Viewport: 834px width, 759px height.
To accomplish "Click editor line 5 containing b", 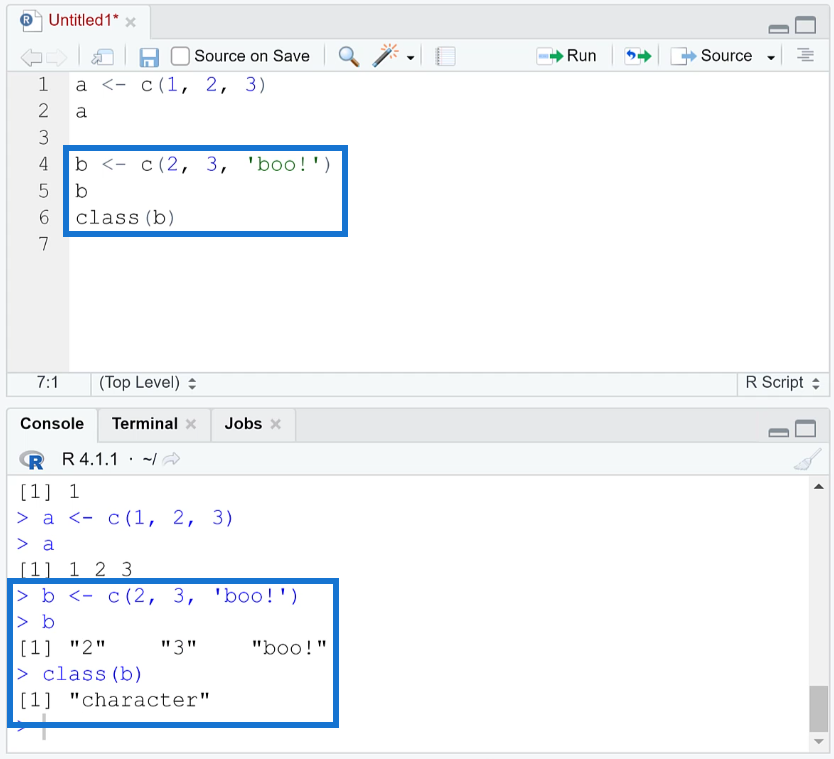I will 81,191.
